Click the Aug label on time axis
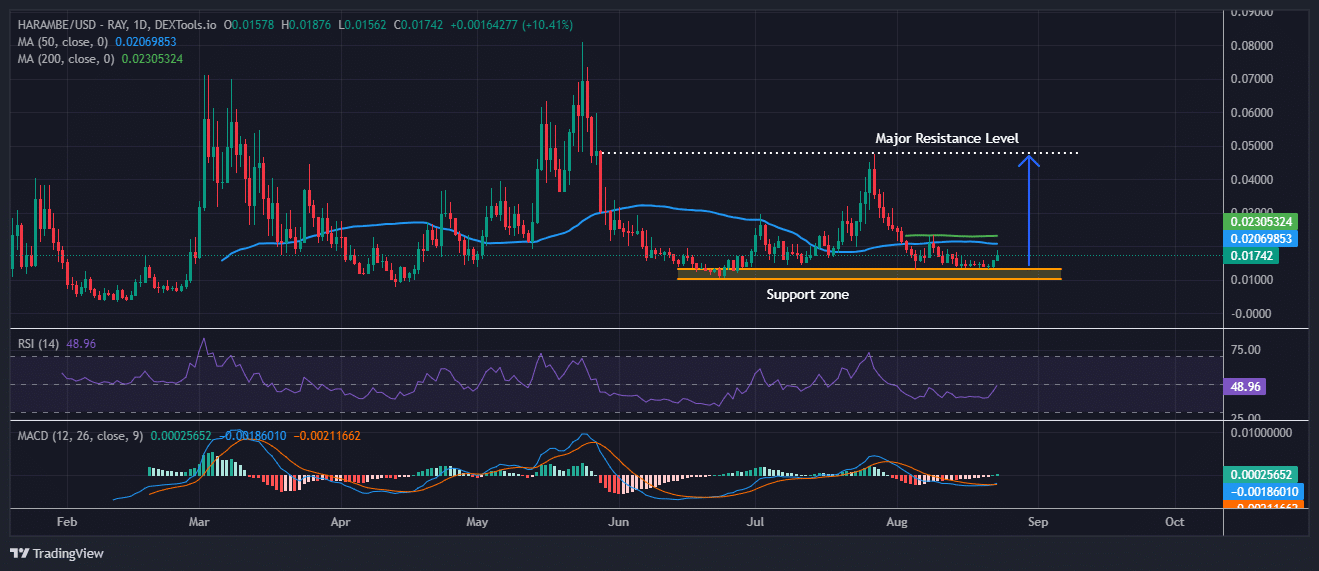This screenshot has width=1319, height=571. point(896,522)
